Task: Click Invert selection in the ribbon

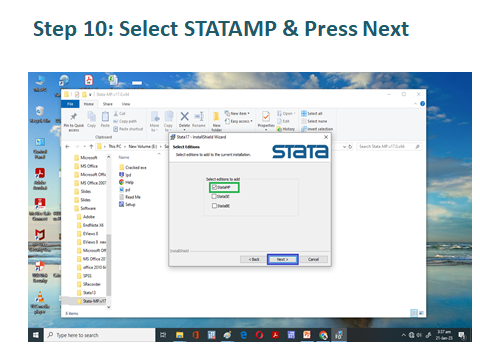Action: pos(317,129)
